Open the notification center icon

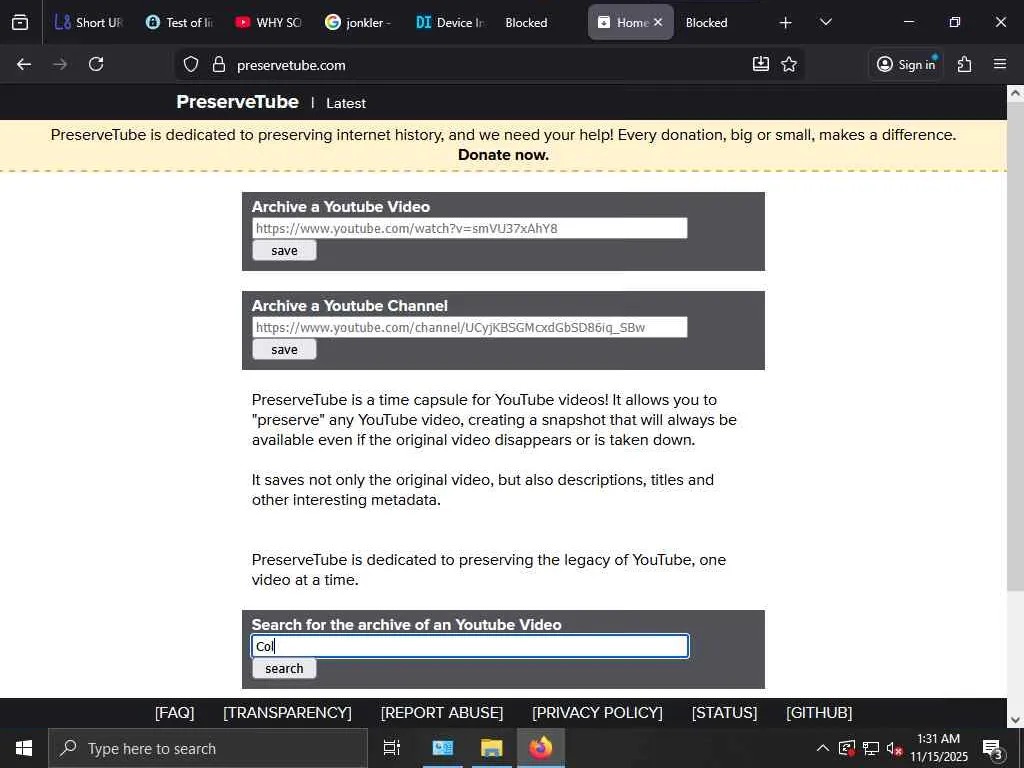click(993, 748)
